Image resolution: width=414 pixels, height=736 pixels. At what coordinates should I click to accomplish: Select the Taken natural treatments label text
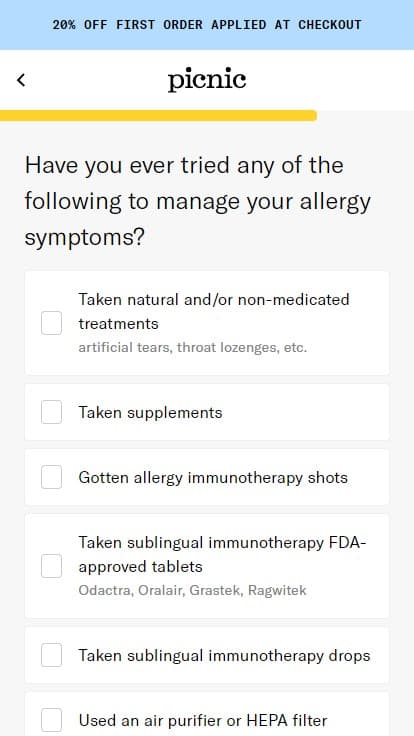click(214, 311)
